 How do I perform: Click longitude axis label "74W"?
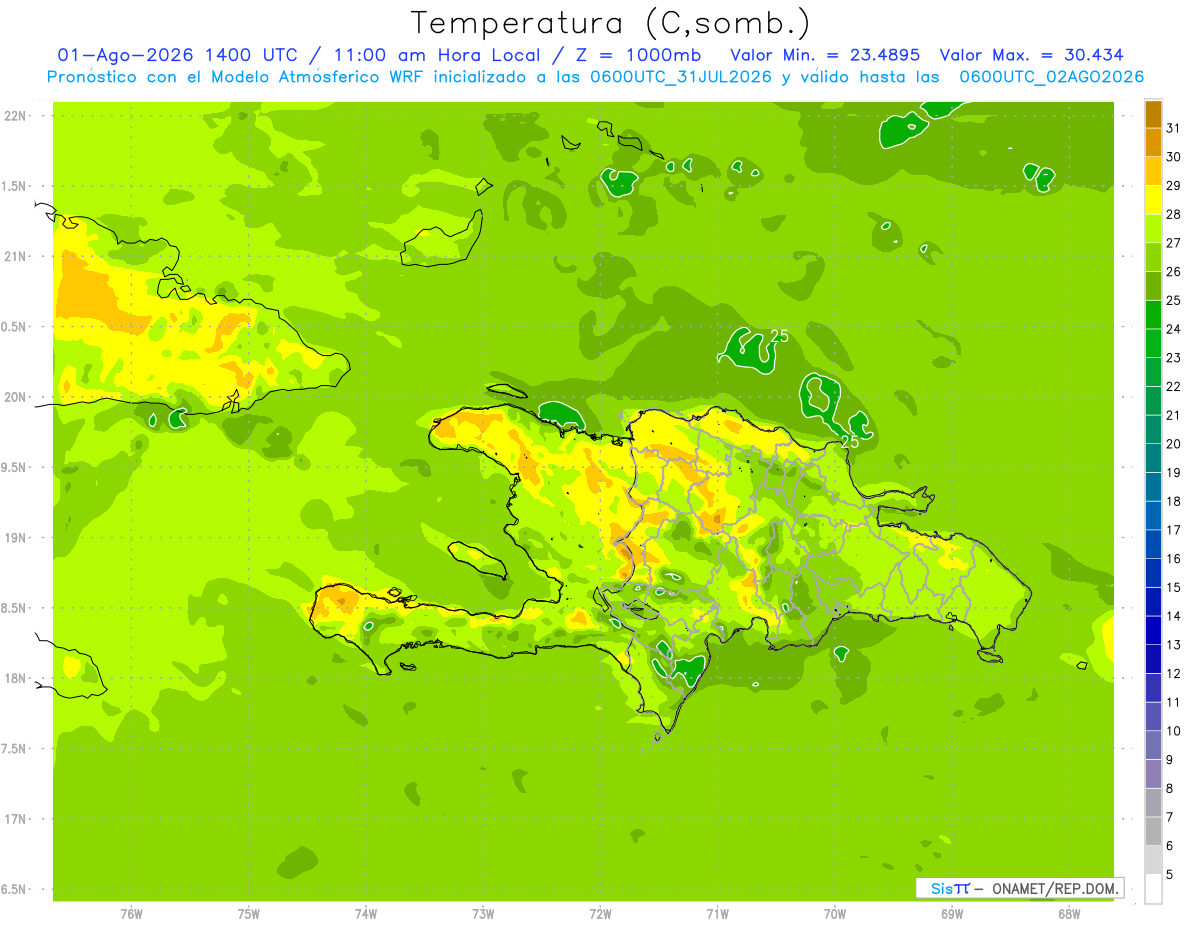click(x=366, y=914)
